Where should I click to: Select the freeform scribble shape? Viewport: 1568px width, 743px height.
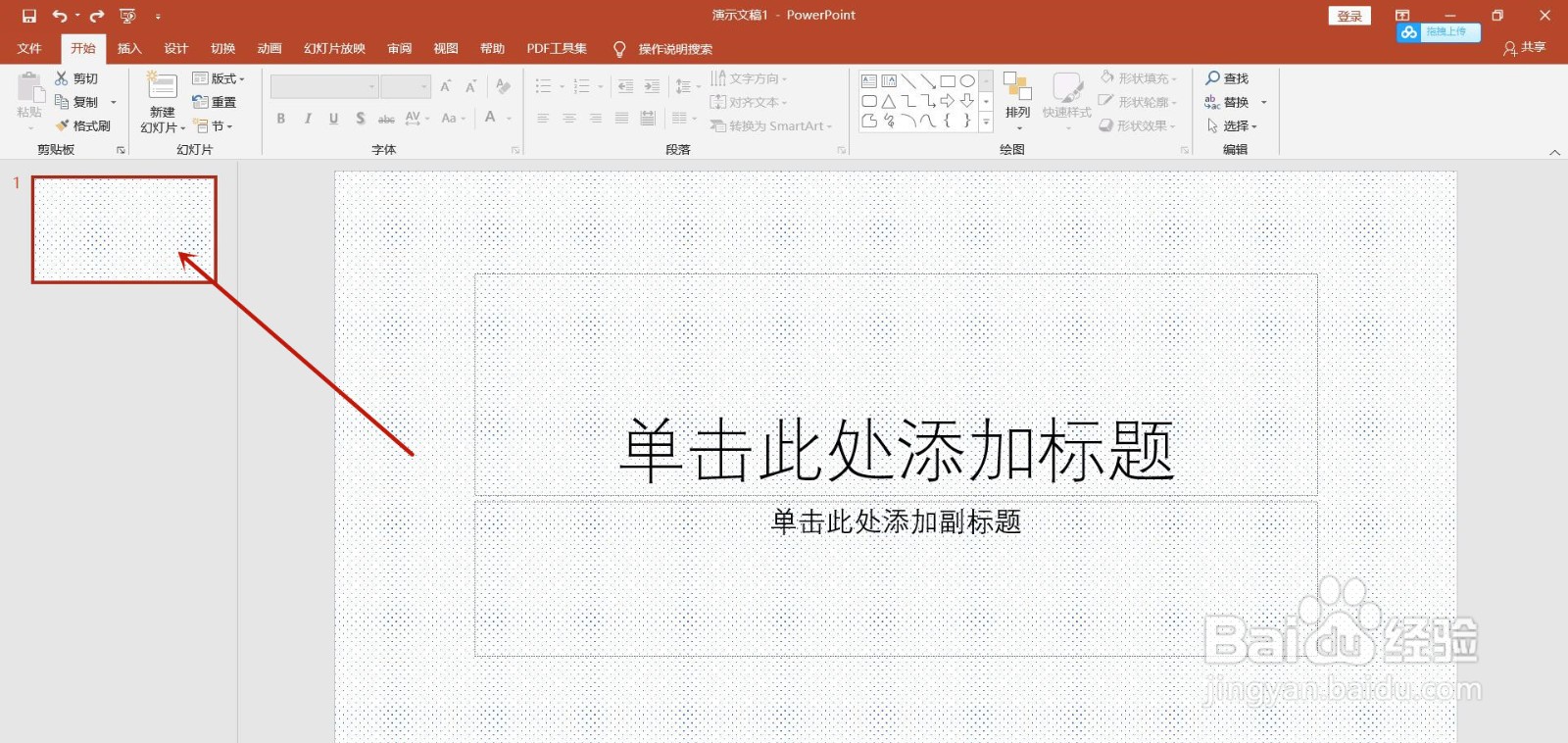pyautogui.click(x=889, y=121)
